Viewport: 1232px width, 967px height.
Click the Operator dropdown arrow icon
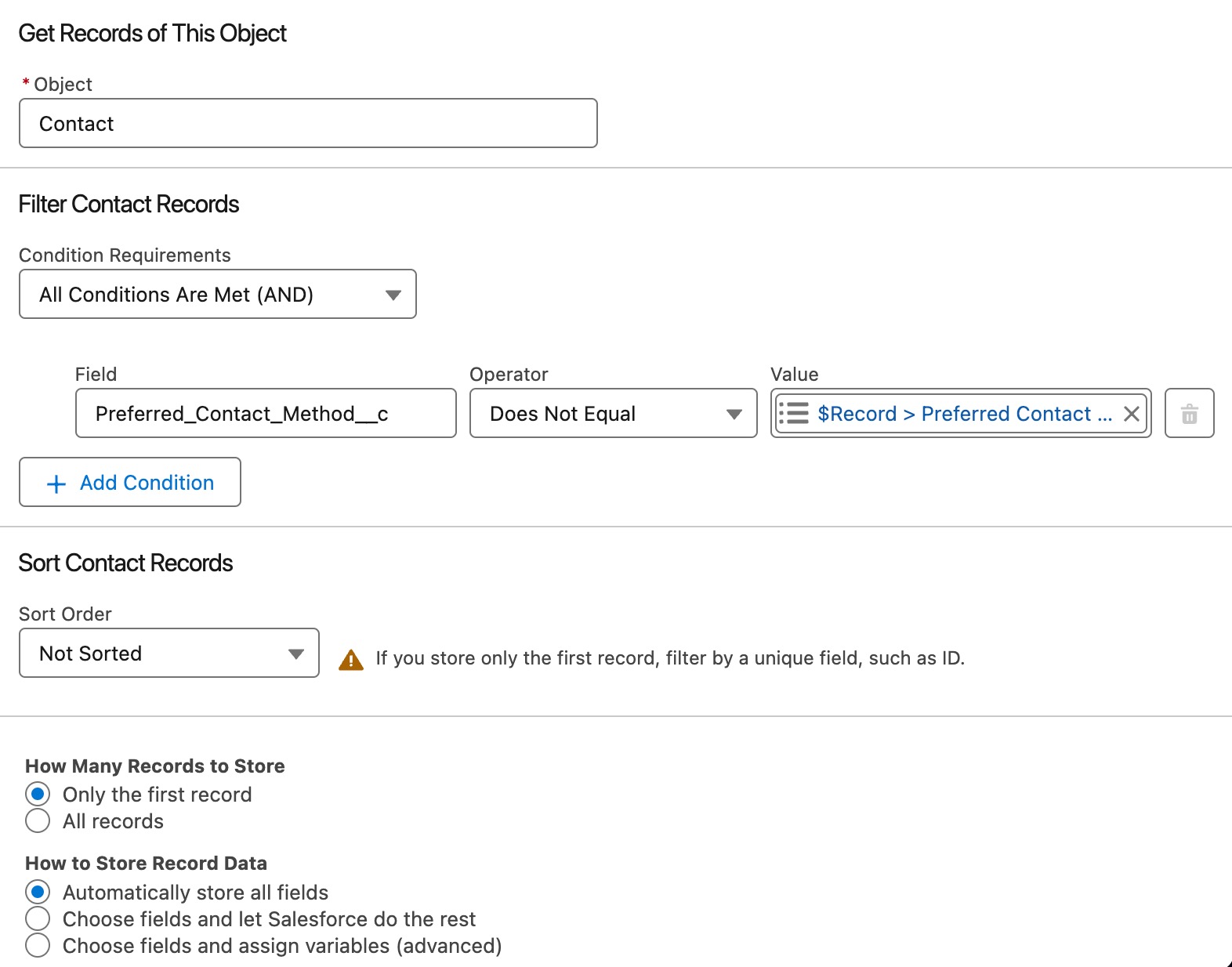click(734, 414)
